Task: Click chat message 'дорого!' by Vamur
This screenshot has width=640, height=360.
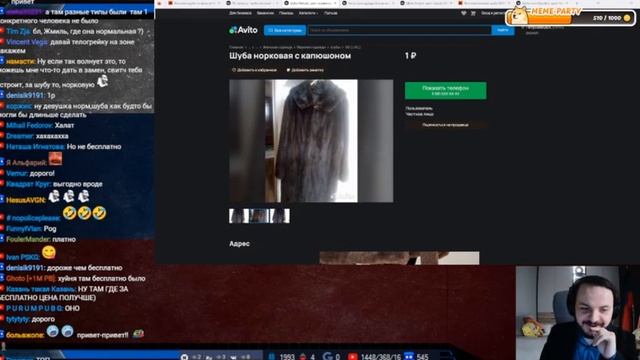Action: (x=42, y=173)
